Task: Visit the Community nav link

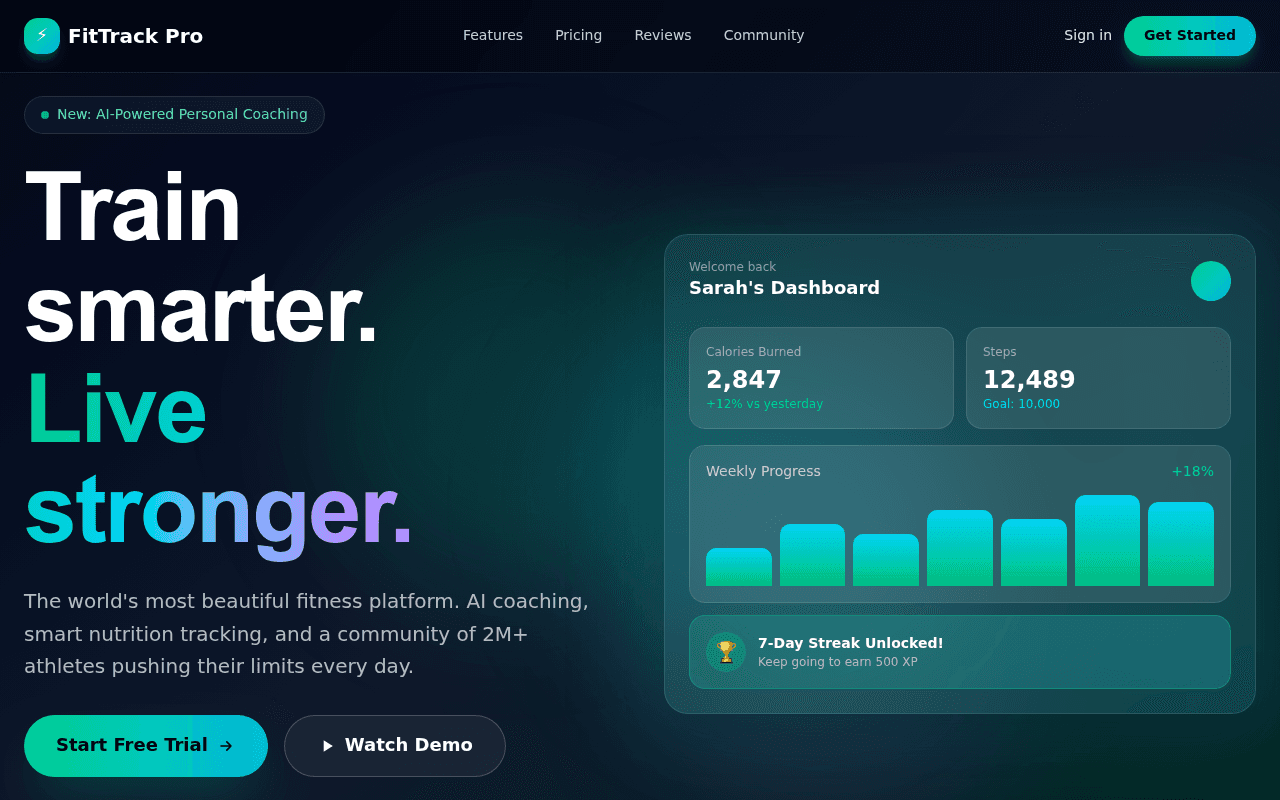Action: pyautogui.click(x=764, y=35)
